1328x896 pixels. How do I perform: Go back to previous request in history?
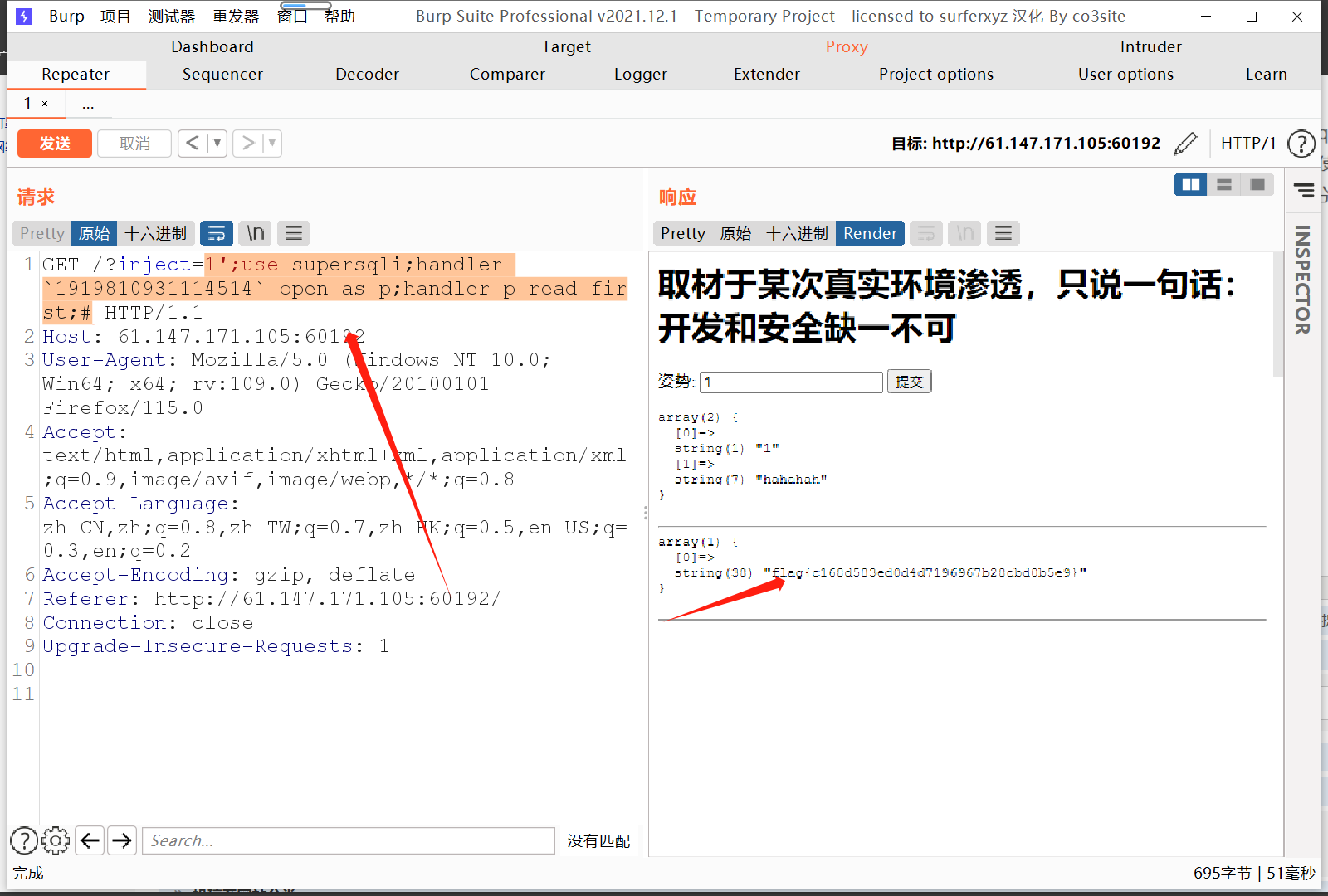(193, 144)
